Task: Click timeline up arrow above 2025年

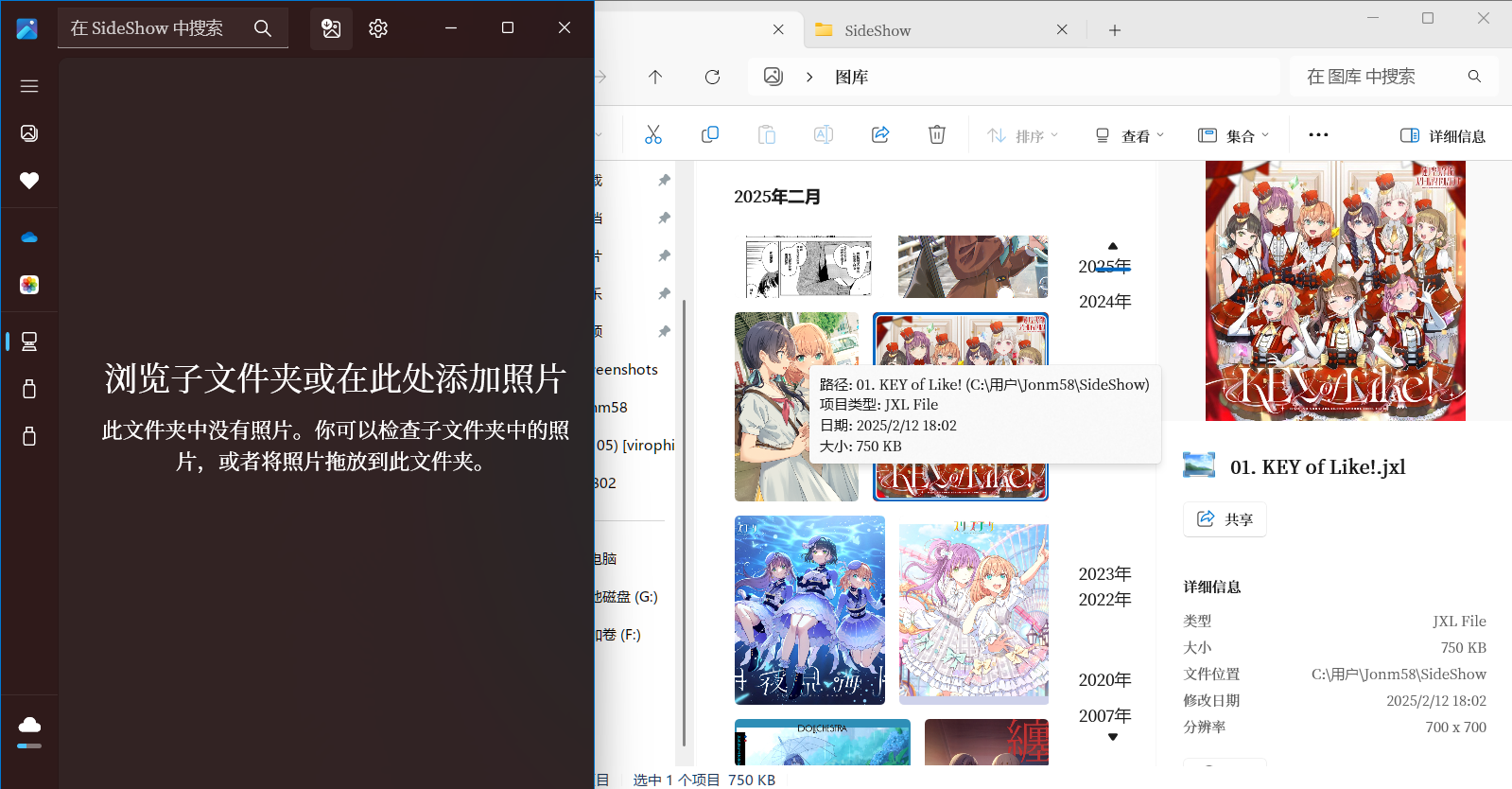Action: coord(1113,246)
